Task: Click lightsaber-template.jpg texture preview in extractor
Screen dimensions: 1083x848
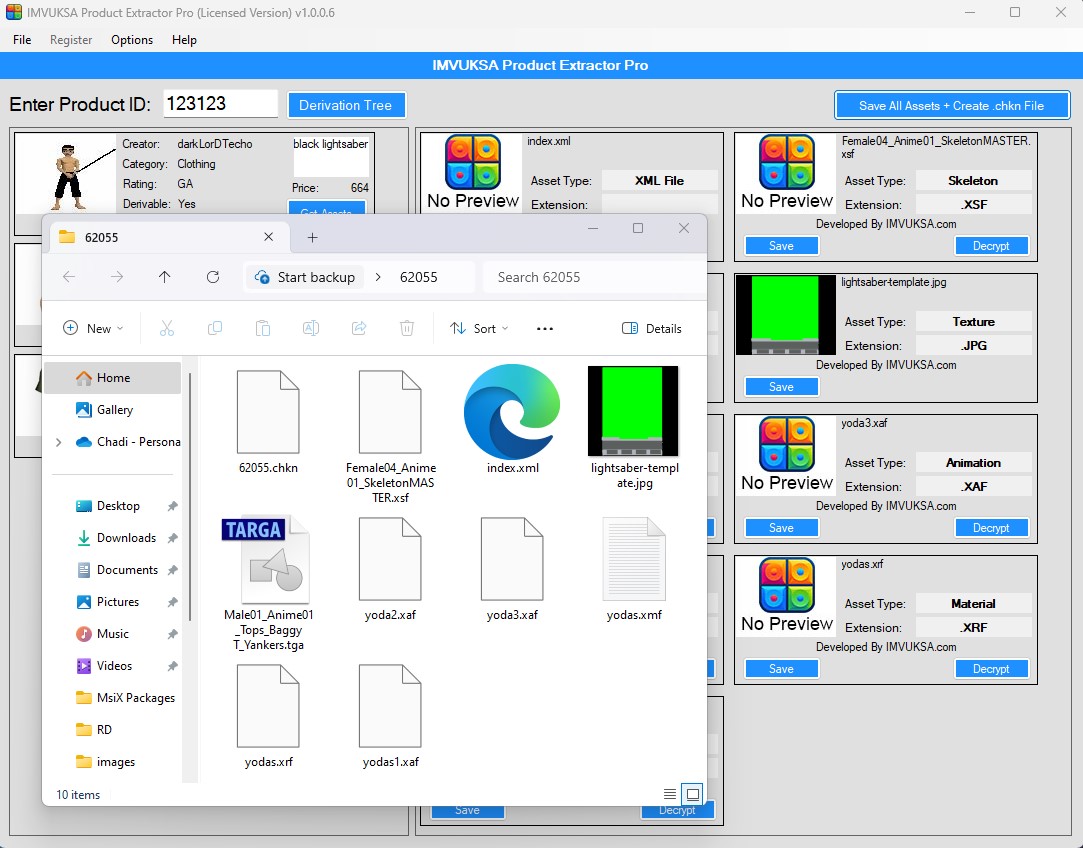Action: (x=786, y=315)
